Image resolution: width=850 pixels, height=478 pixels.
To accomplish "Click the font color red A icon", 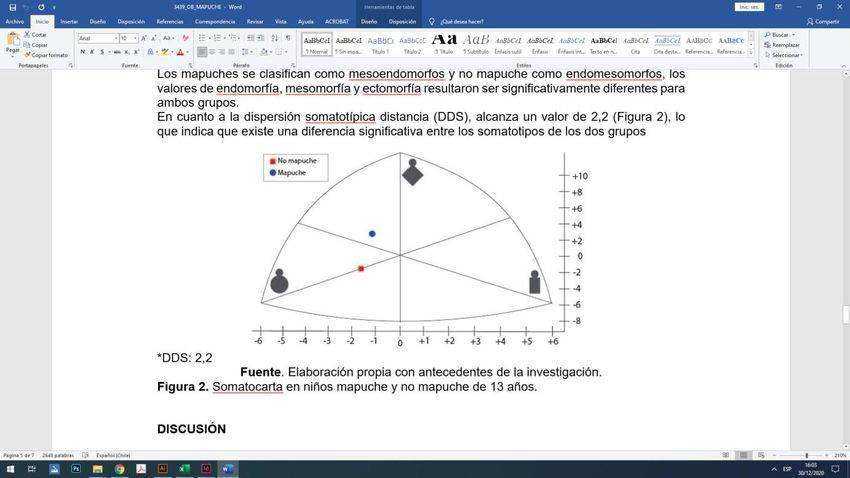I will coord(180,52).
